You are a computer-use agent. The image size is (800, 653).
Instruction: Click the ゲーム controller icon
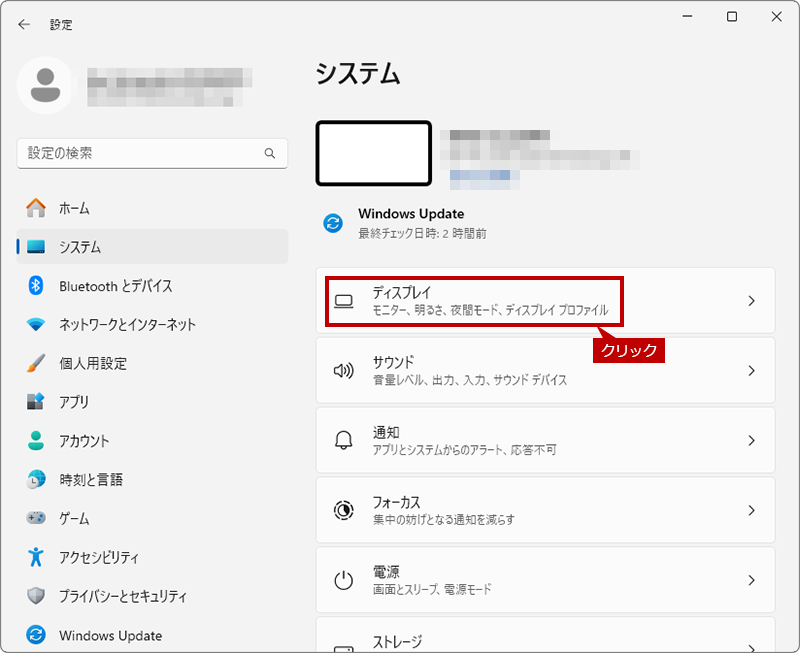tap(36, 518)
